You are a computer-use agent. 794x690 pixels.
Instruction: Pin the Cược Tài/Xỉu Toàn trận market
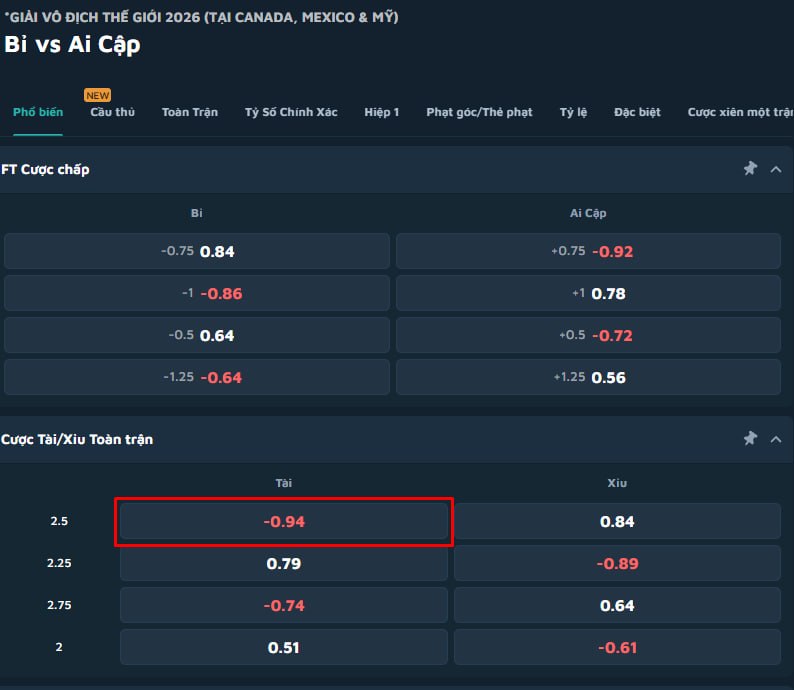pyautogui.click(x=750, y=438)
